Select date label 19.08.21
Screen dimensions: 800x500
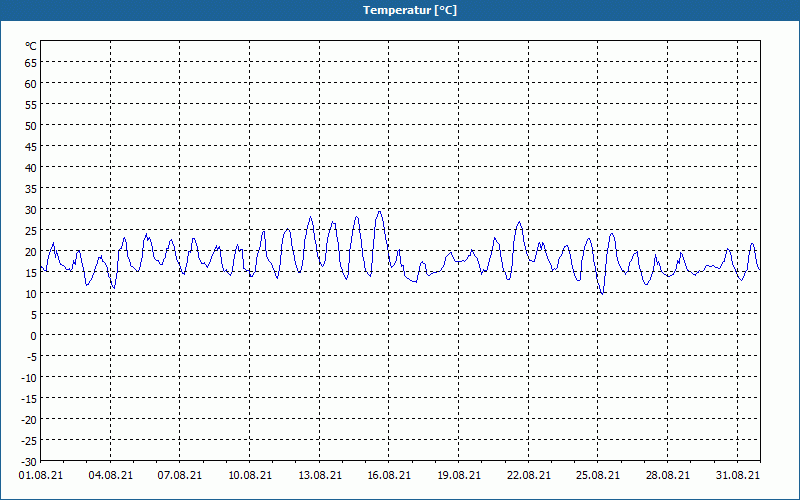click(459, 475)
